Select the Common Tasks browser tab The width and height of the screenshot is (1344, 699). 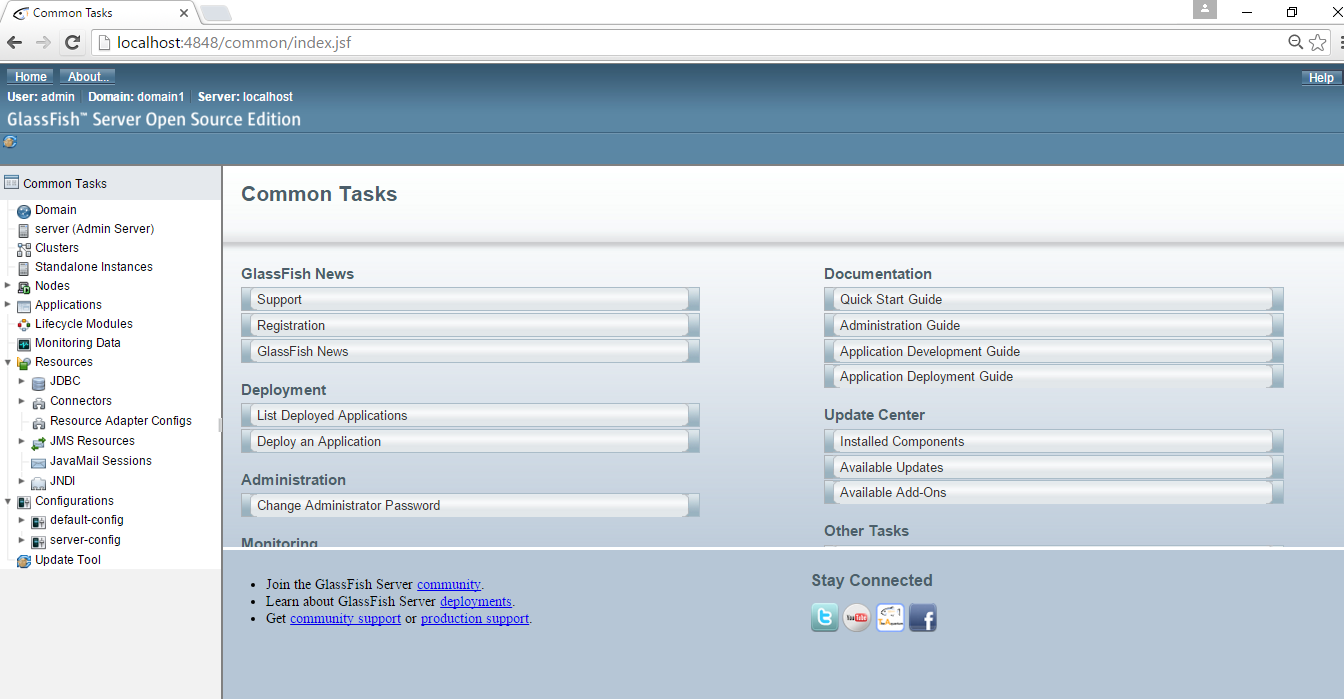[98, 13]
